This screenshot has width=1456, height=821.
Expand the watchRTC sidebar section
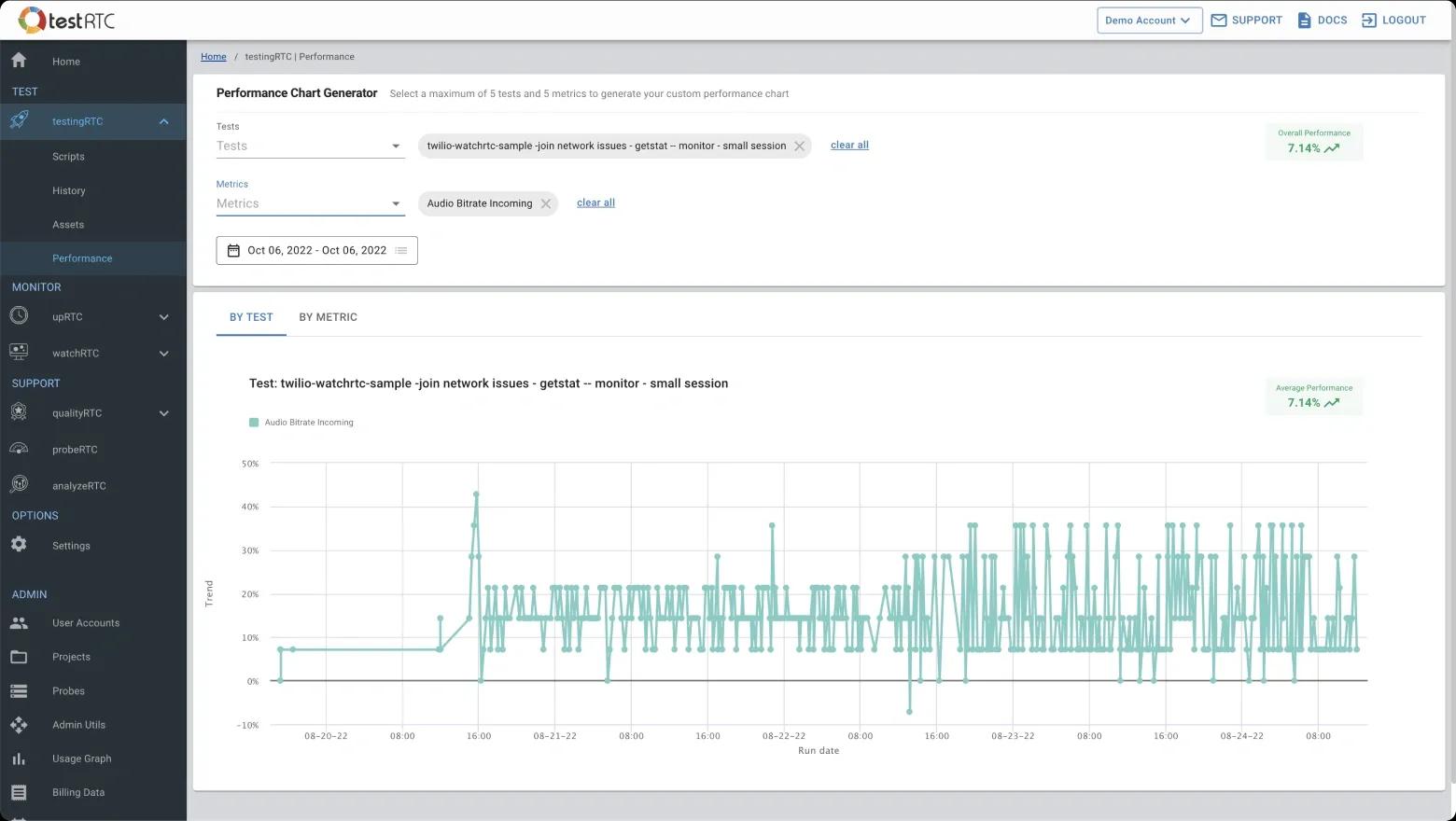pyautogui.click(x=164, y=354)
